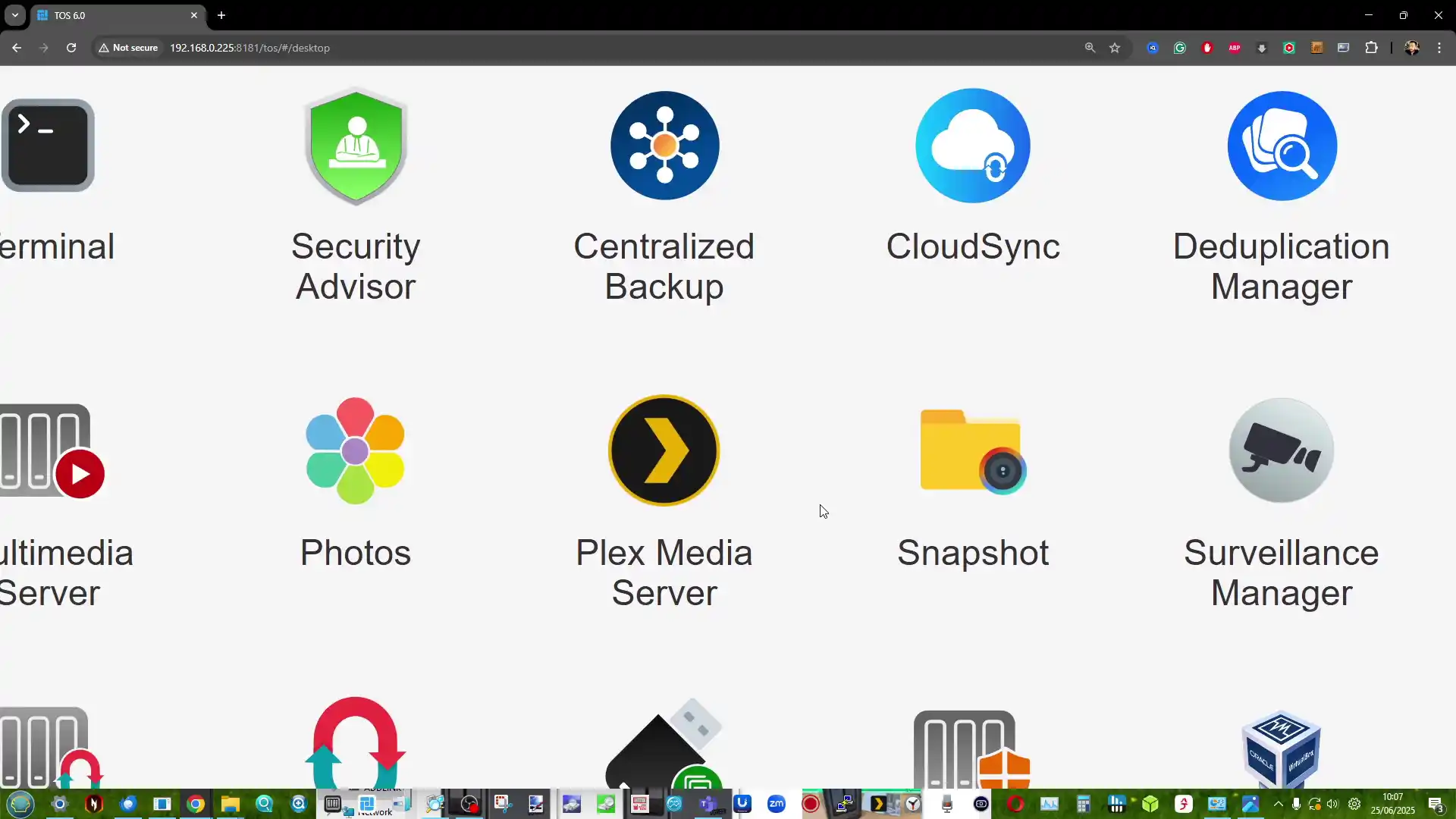Open the Windows Start button
Screen dimensions: 1456x819
coord(20,804)
